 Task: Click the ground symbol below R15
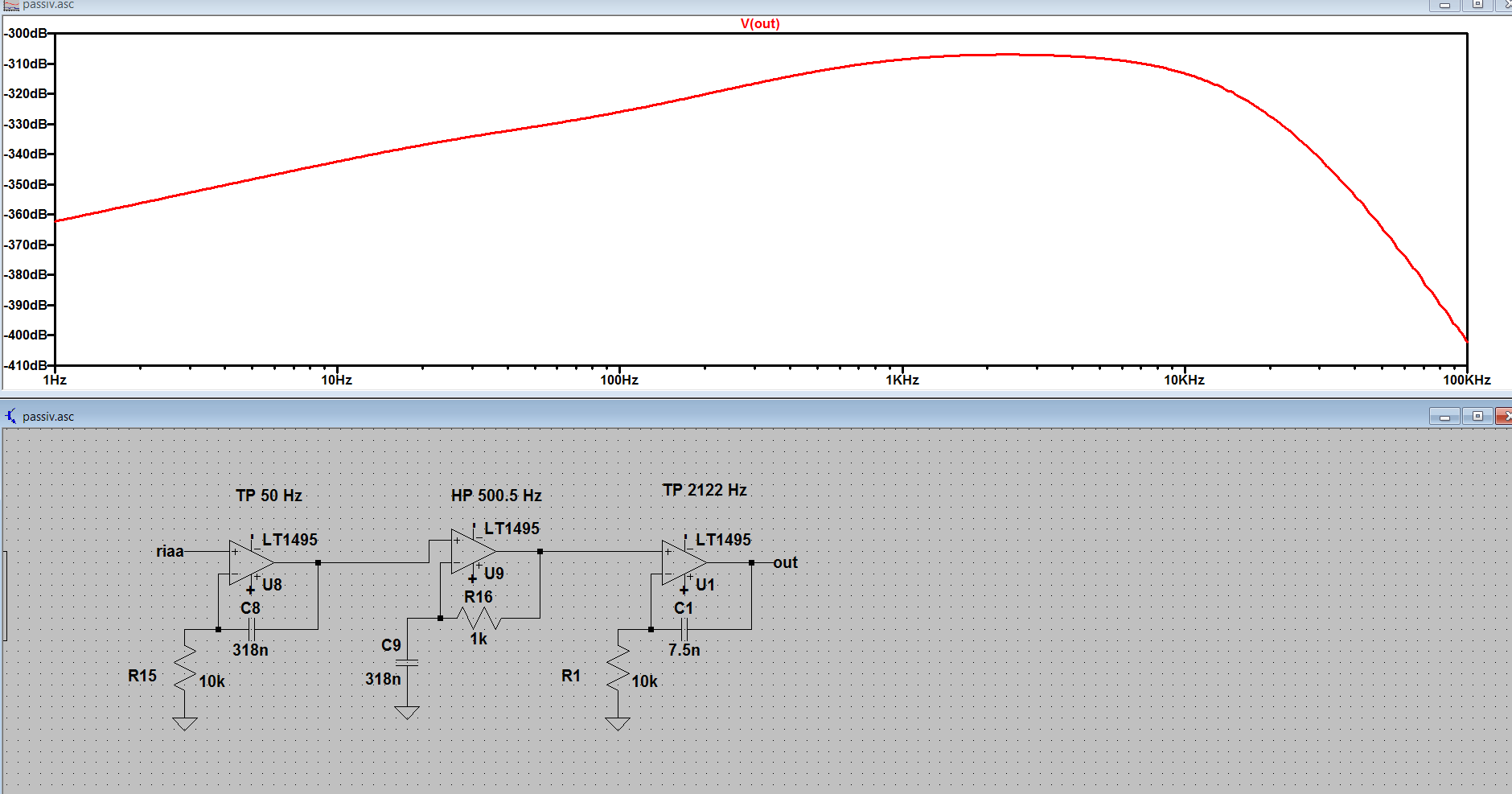(x=185, y=723)
